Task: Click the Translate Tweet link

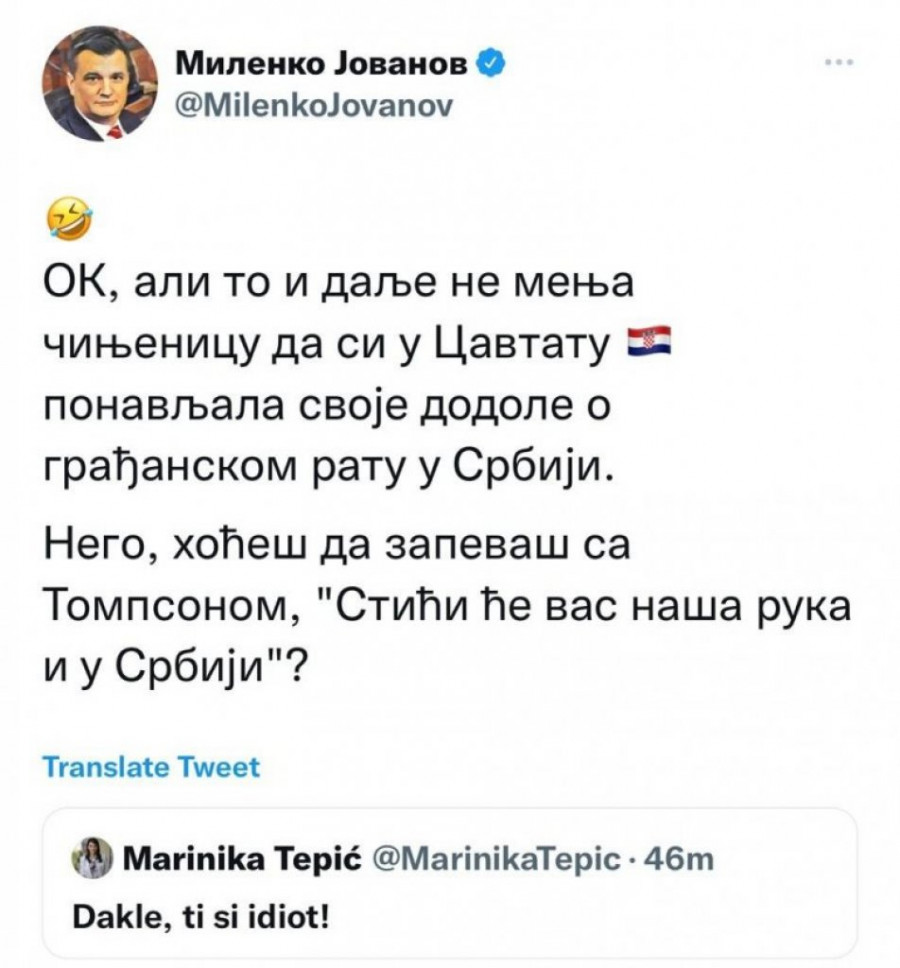Action: pos(153,767)
